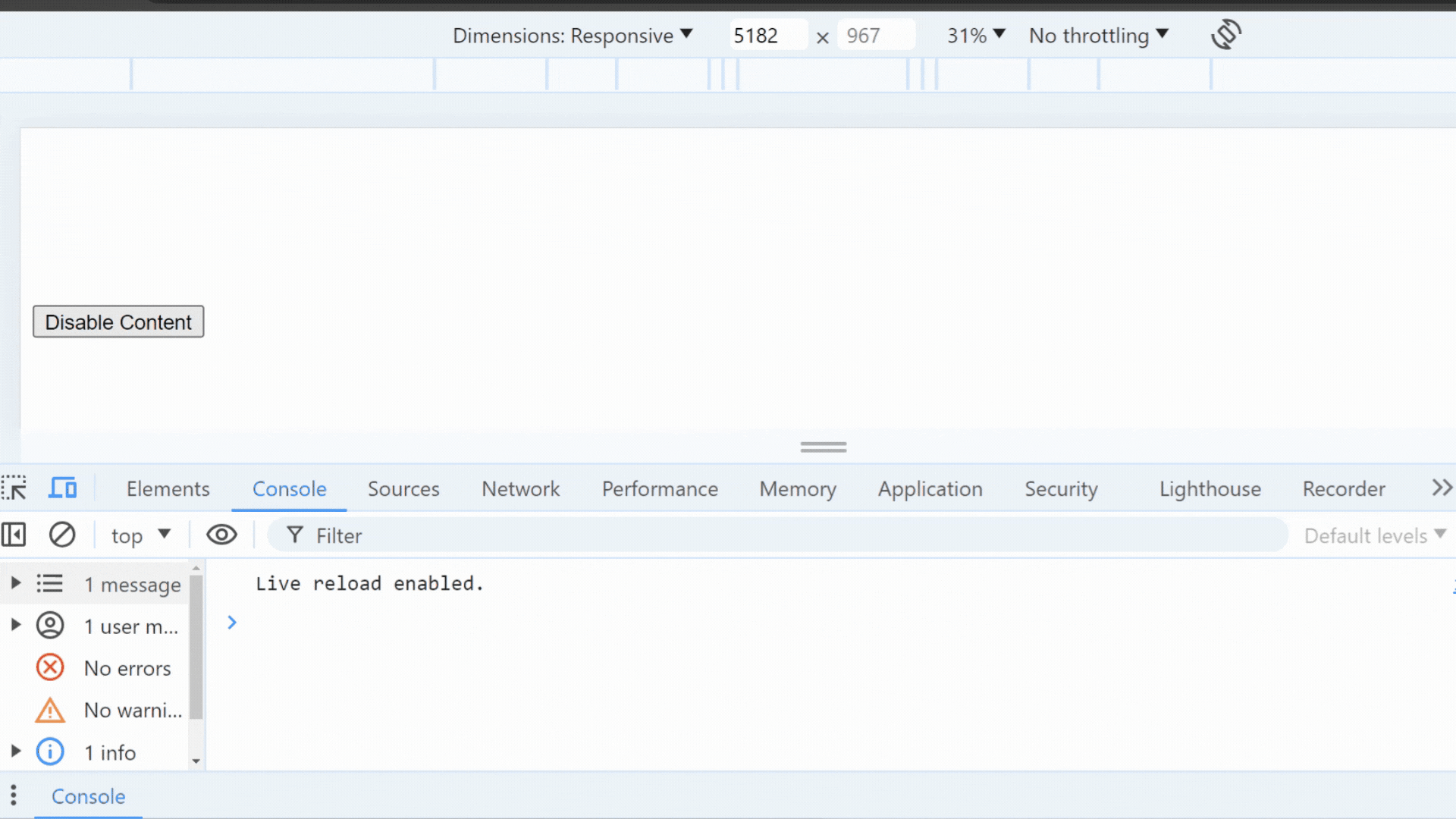
Task: Expand the 1 message group
Action: 15,583
